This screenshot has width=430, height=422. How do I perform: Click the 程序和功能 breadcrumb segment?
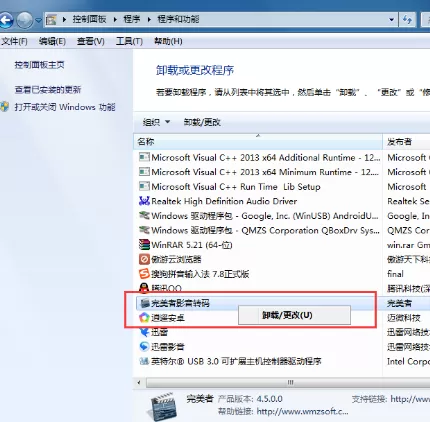pyautogui.click(x=178, y=19)
